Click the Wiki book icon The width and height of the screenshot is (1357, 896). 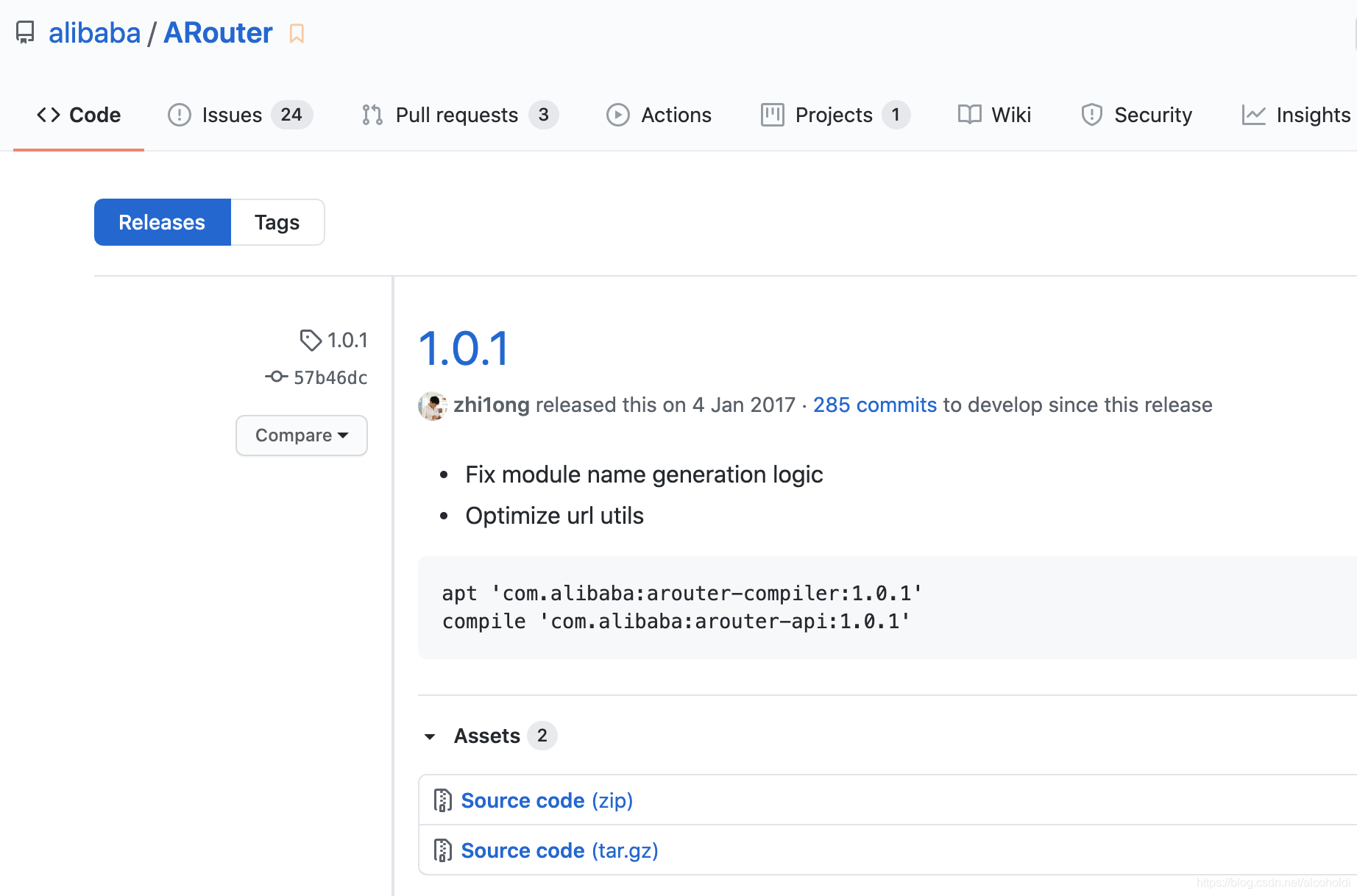tap(969, 115)
